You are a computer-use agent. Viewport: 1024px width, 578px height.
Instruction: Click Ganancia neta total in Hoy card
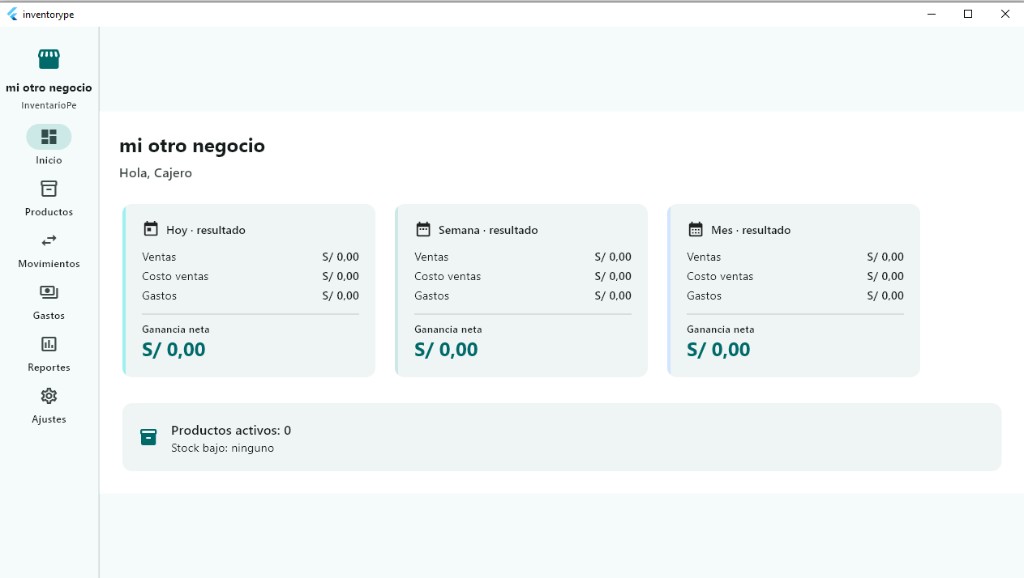pos(174,349)
